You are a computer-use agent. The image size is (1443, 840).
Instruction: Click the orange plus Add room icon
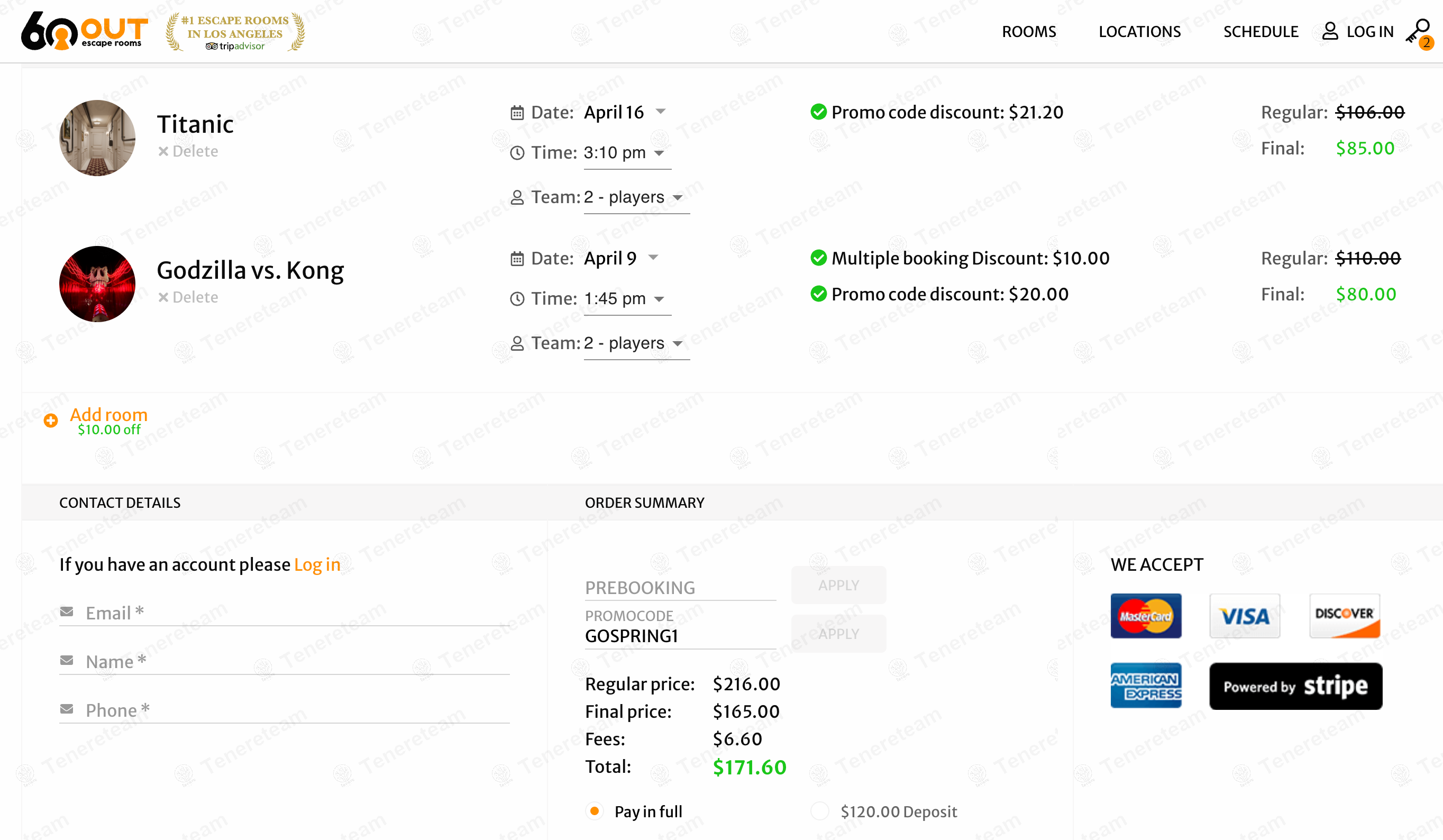click(x=51, y=421)
